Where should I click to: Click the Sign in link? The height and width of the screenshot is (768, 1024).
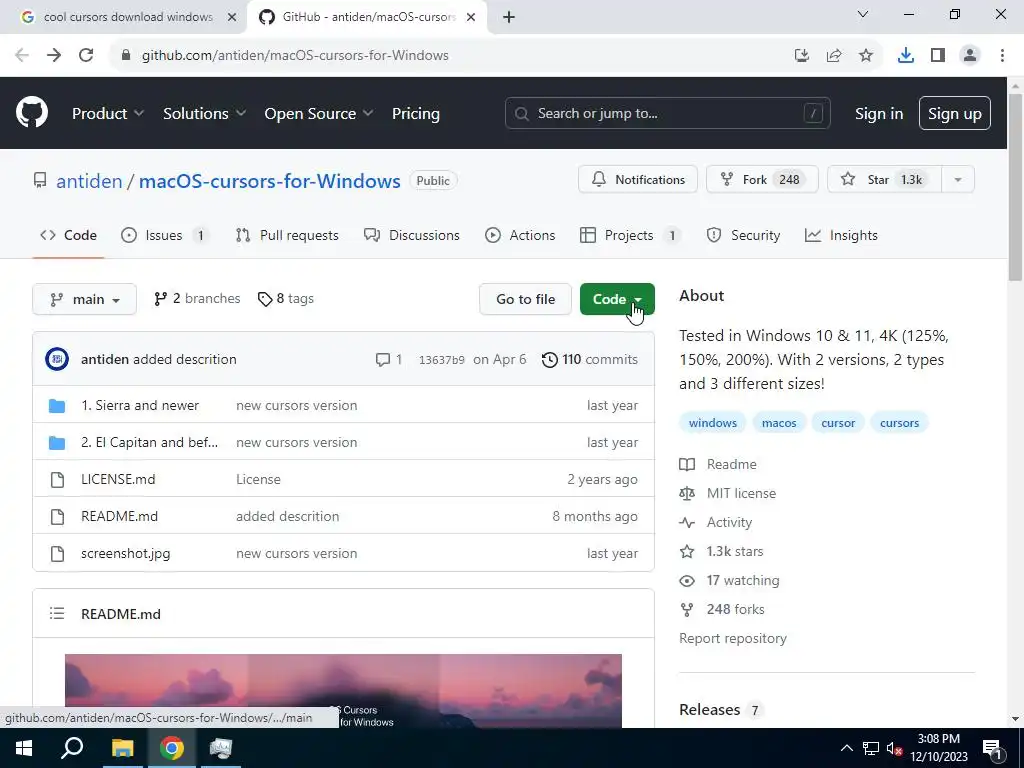point(879,114)
